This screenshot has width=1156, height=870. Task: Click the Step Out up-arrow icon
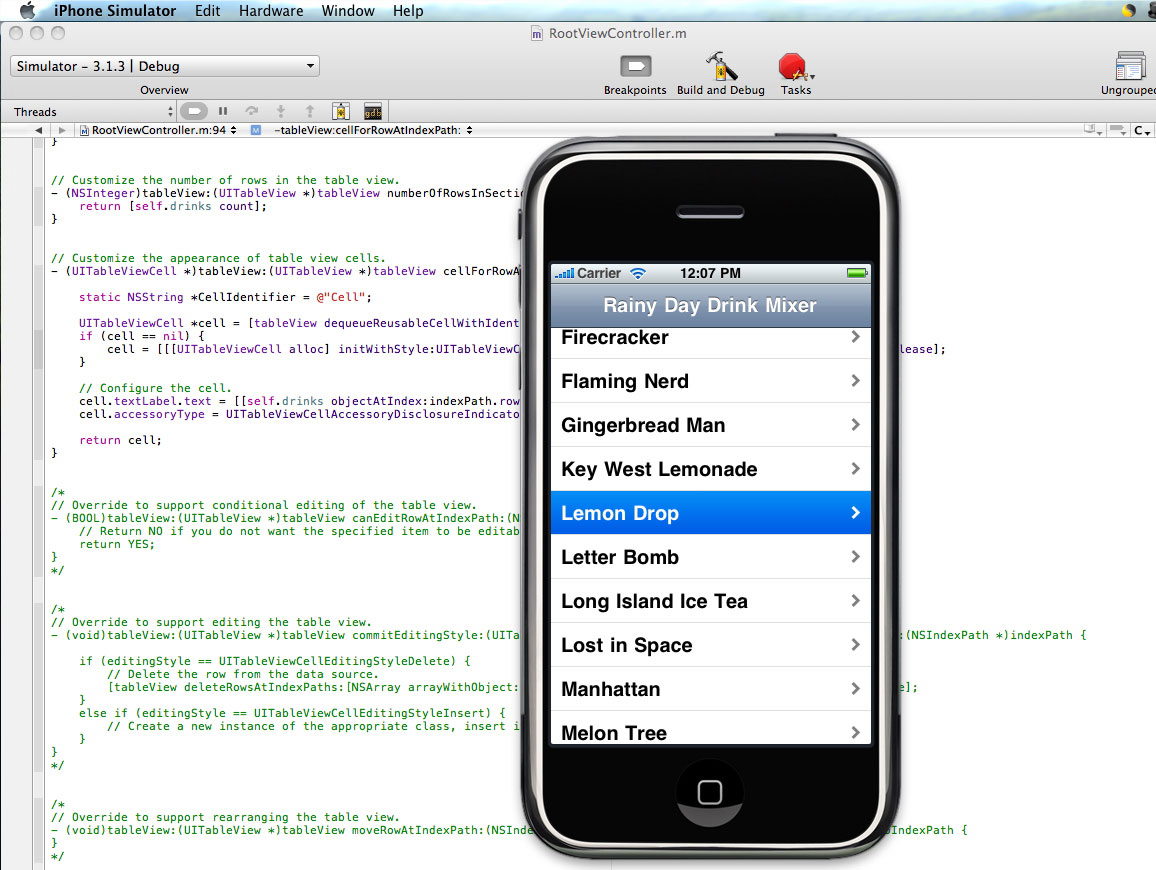(x=310, y=111)
